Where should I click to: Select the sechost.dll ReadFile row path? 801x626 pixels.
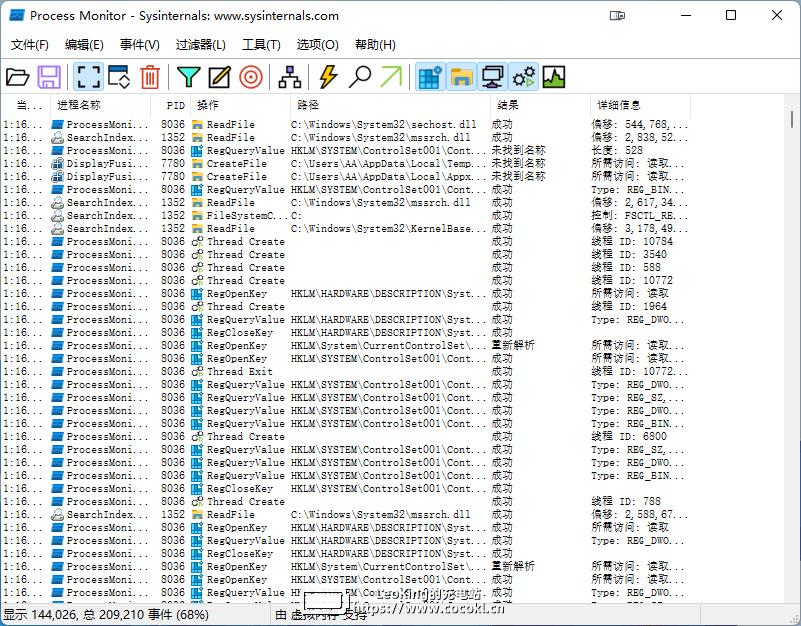click(x=383, y=125)
